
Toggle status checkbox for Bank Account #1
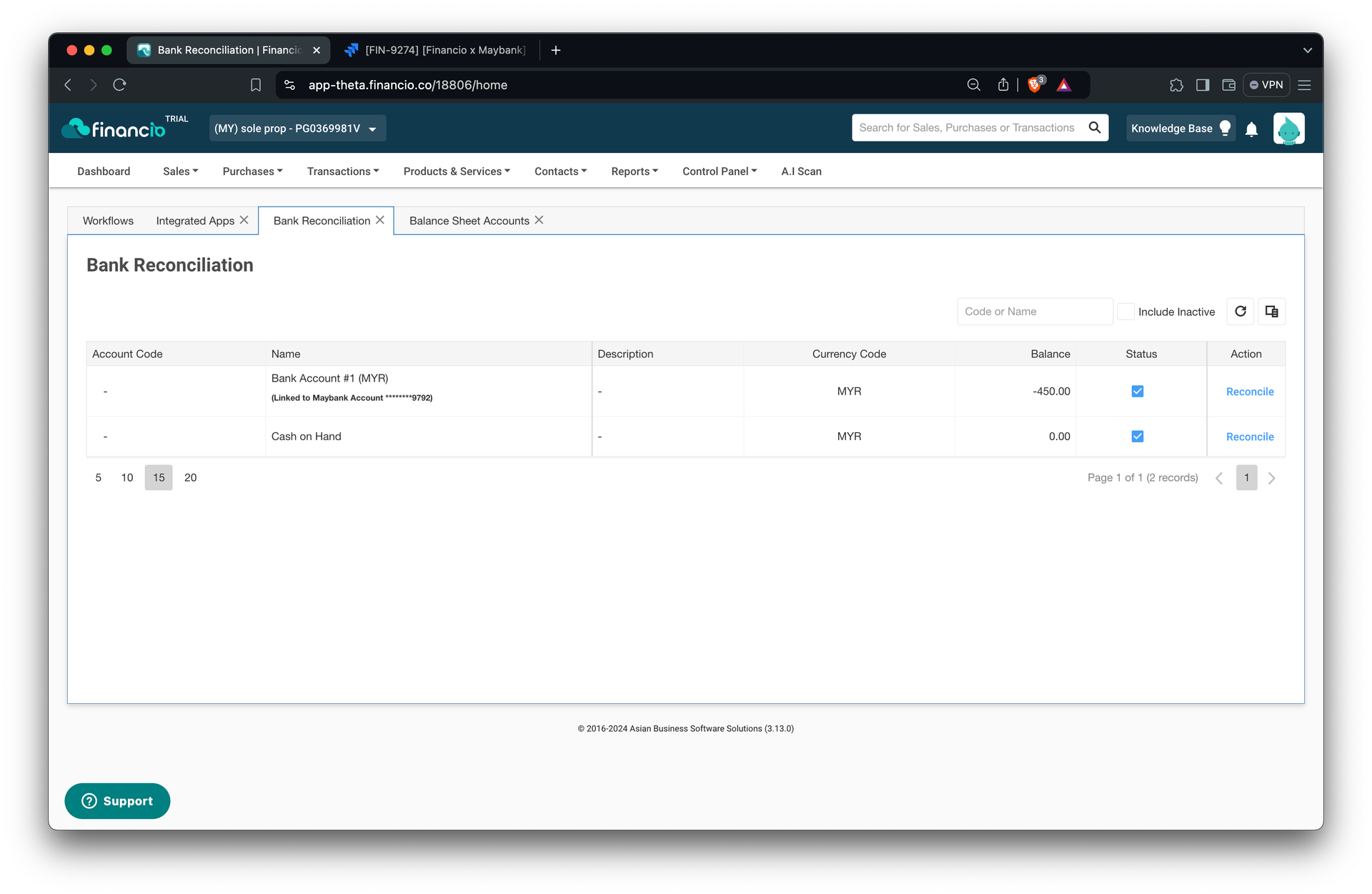tap(1138, 392)
